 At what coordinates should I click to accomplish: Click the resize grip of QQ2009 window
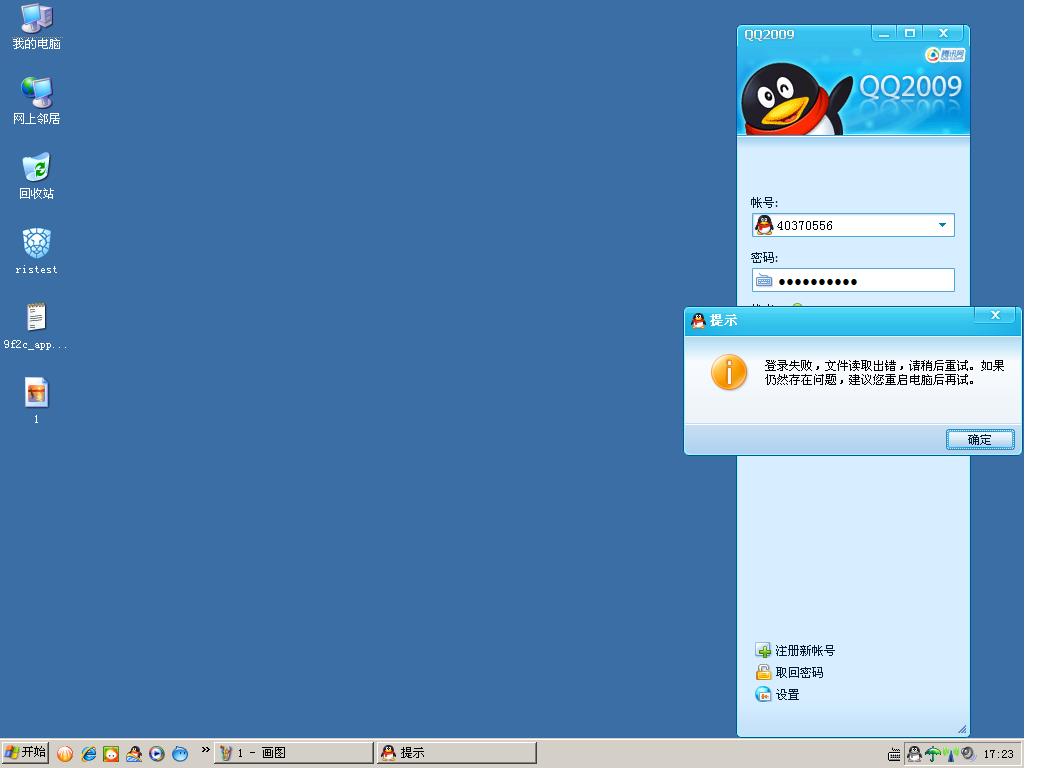click(x=962, y=729)
